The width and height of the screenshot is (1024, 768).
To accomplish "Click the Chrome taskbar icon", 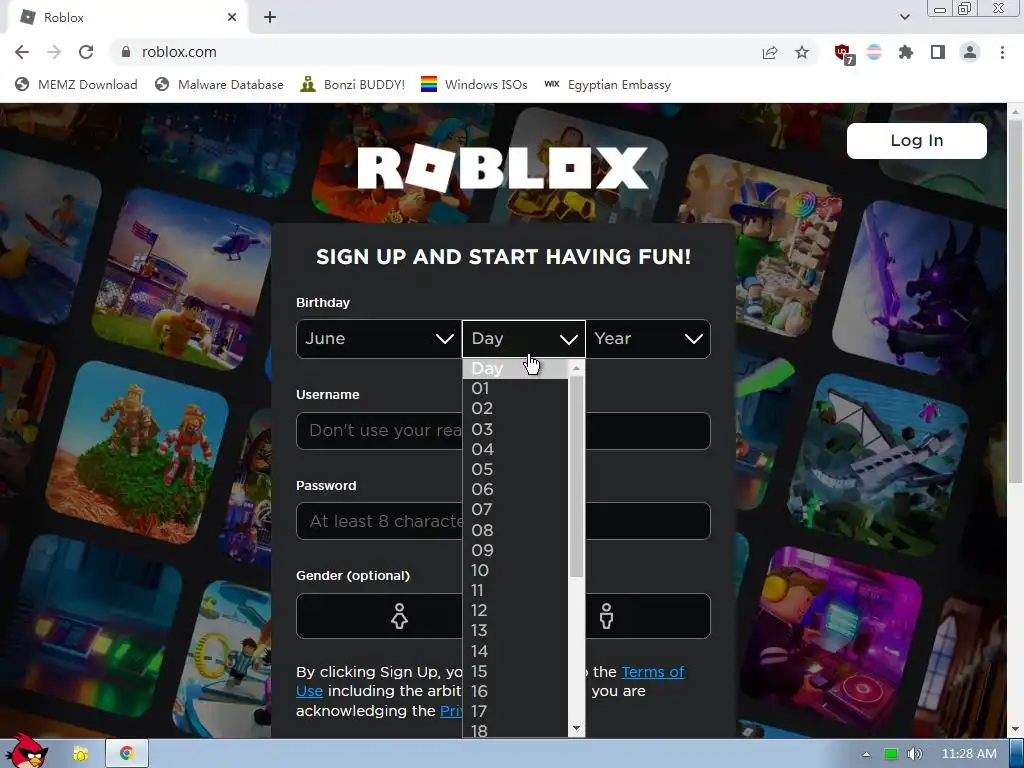I will (x=127, y=754).
